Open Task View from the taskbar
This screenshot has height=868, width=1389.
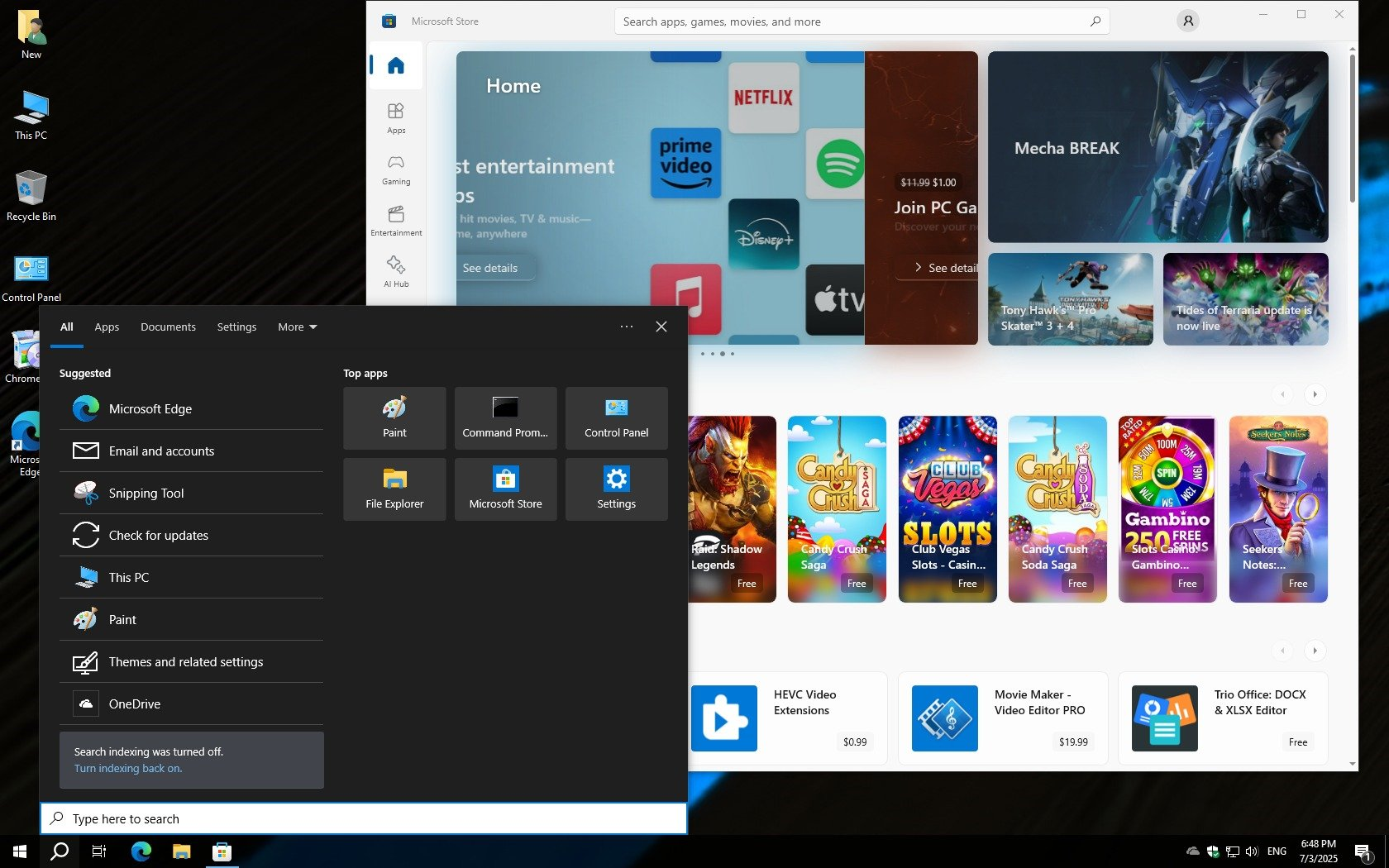pyautogui.click(x=99, y=851)
